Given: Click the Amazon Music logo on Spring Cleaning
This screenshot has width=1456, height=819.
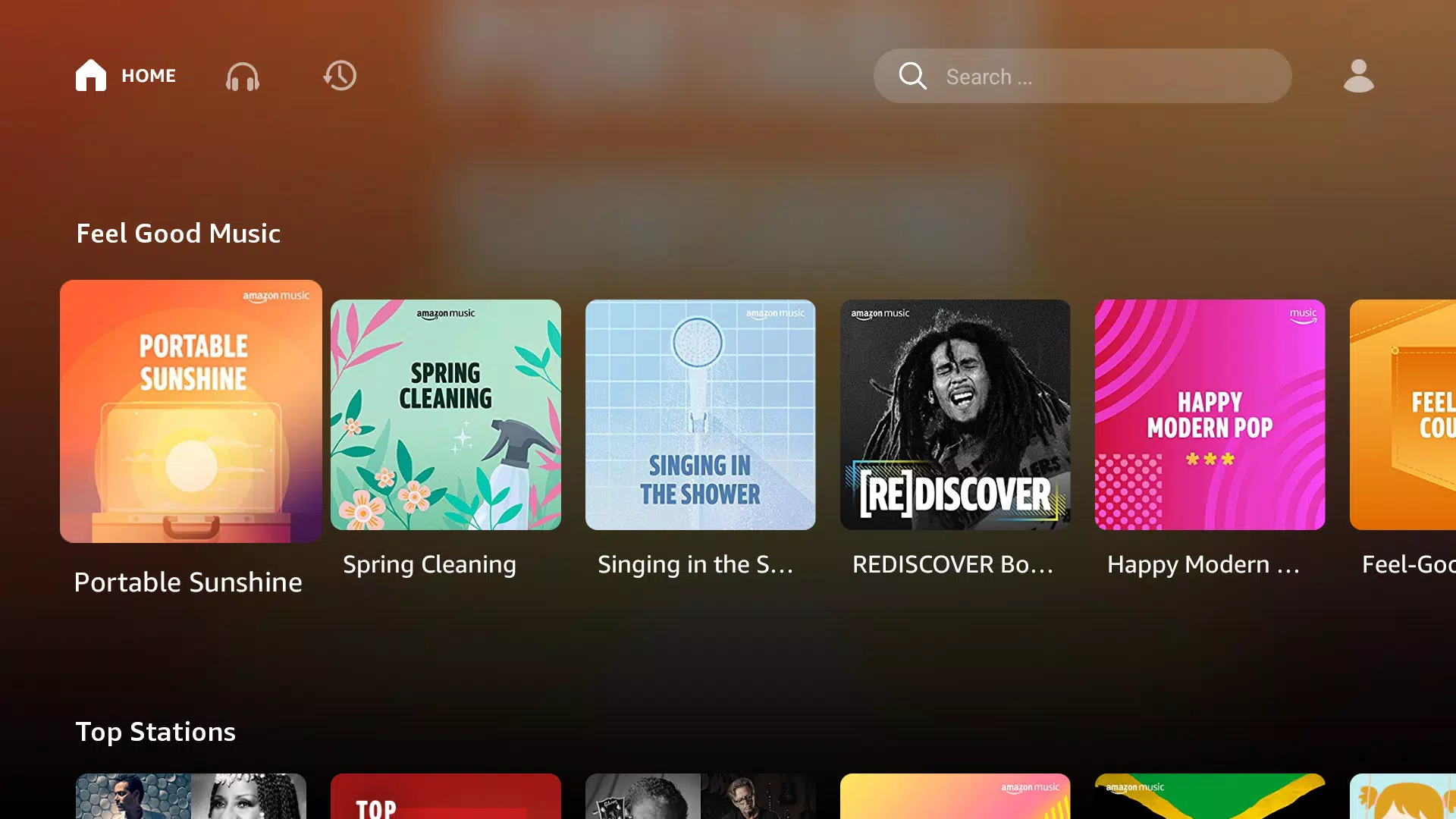Looking at the screenshot, I should 446,313.
